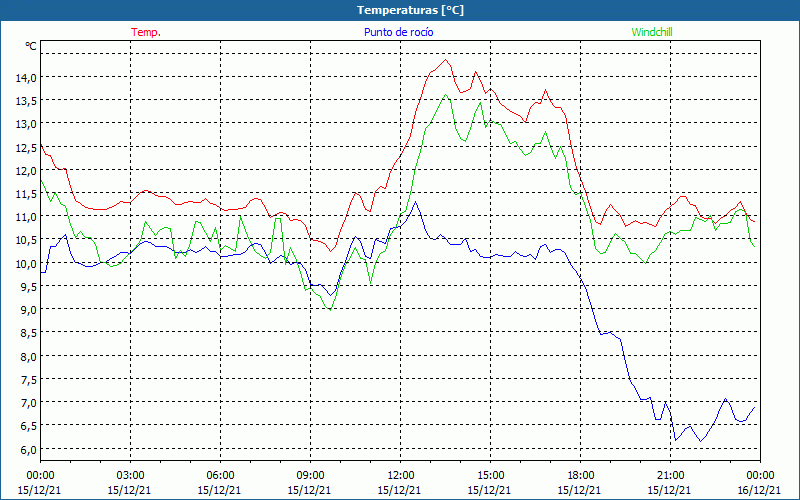This screenshot has height=500, width=800.
Task: Click the 15/12/21 date under 12:00
Action: pyautogui.click(x=399, y=490)
